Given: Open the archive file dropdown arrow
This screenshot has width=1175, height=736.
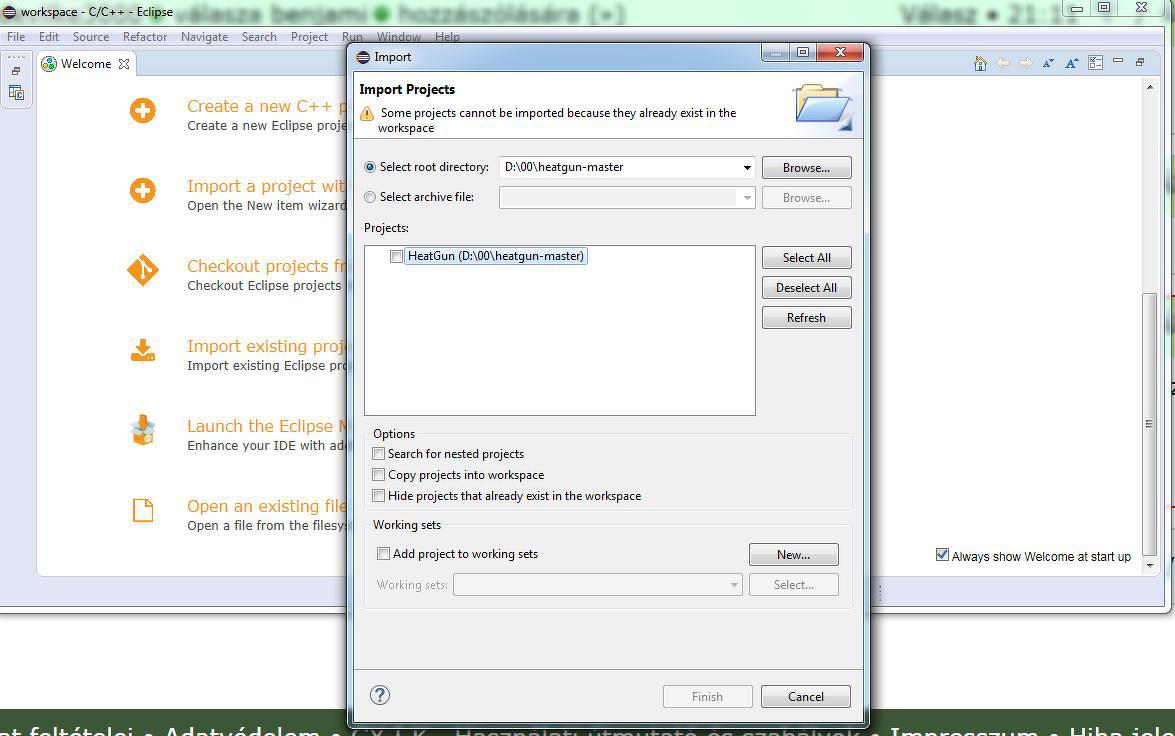Looking at the screenshot, I should click(746, 198).
